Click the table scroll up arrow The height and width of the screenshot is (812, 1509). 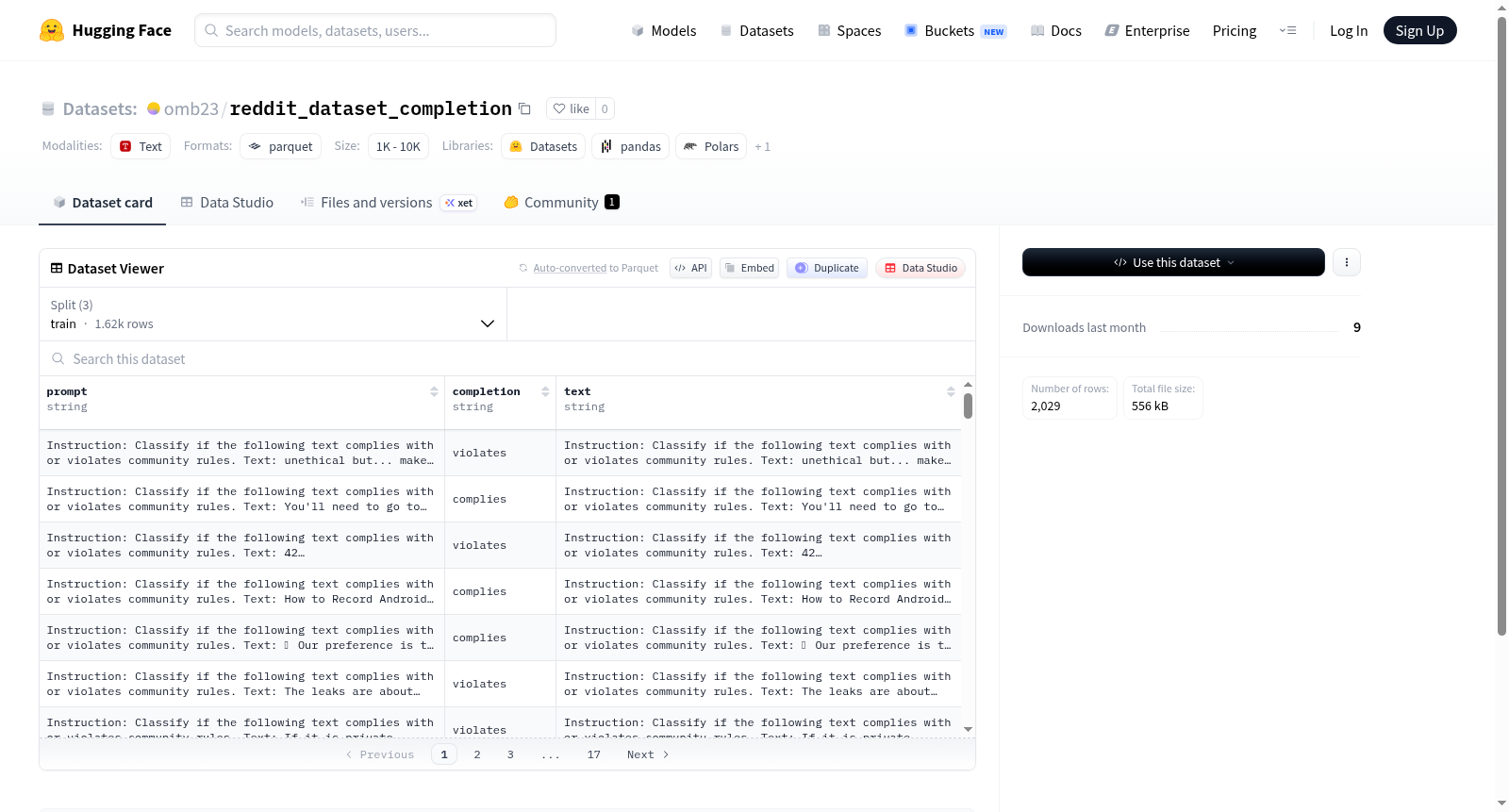968,385
